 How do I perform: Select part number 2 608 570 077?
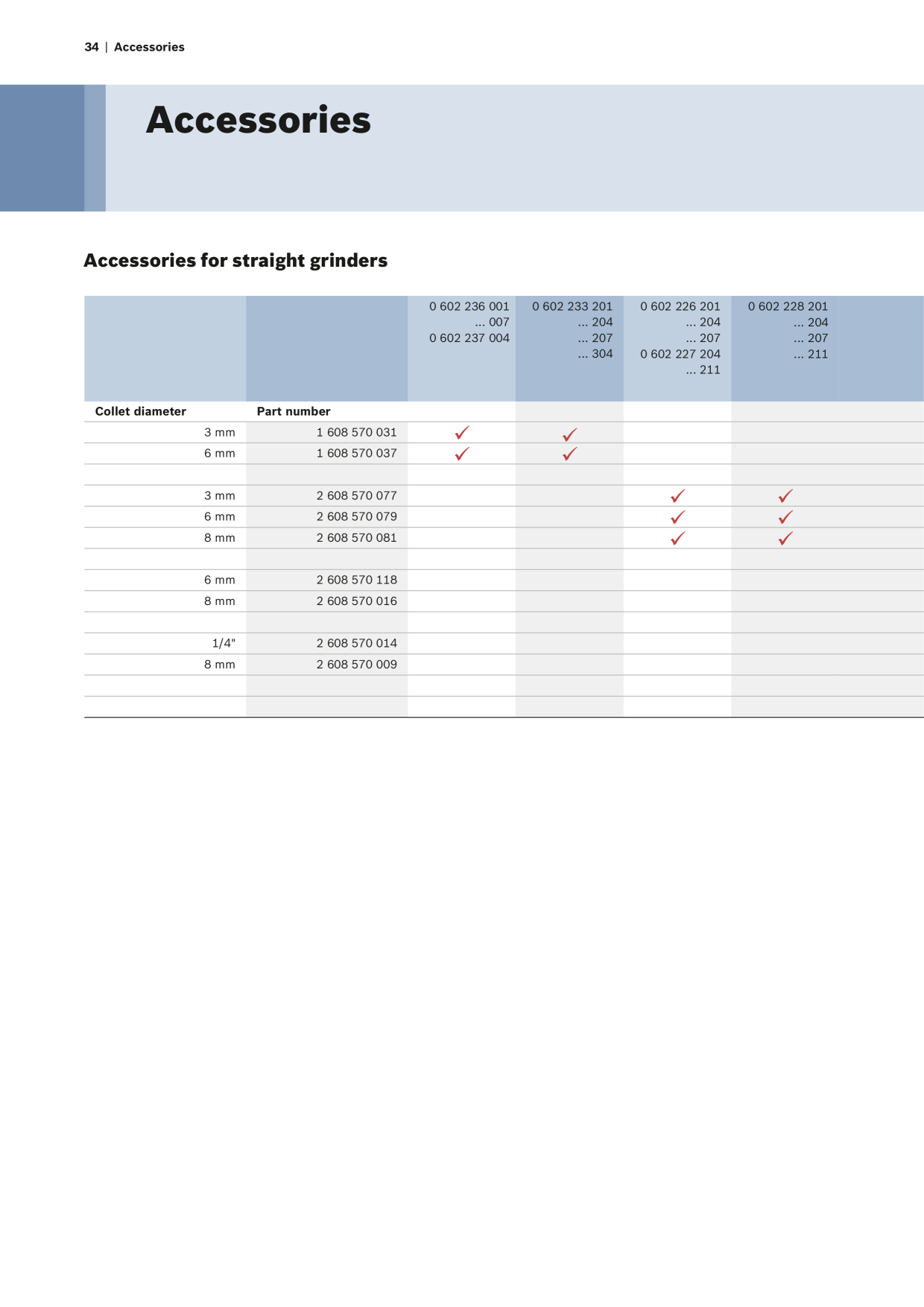pyautogui.click(x=356, y=496)
